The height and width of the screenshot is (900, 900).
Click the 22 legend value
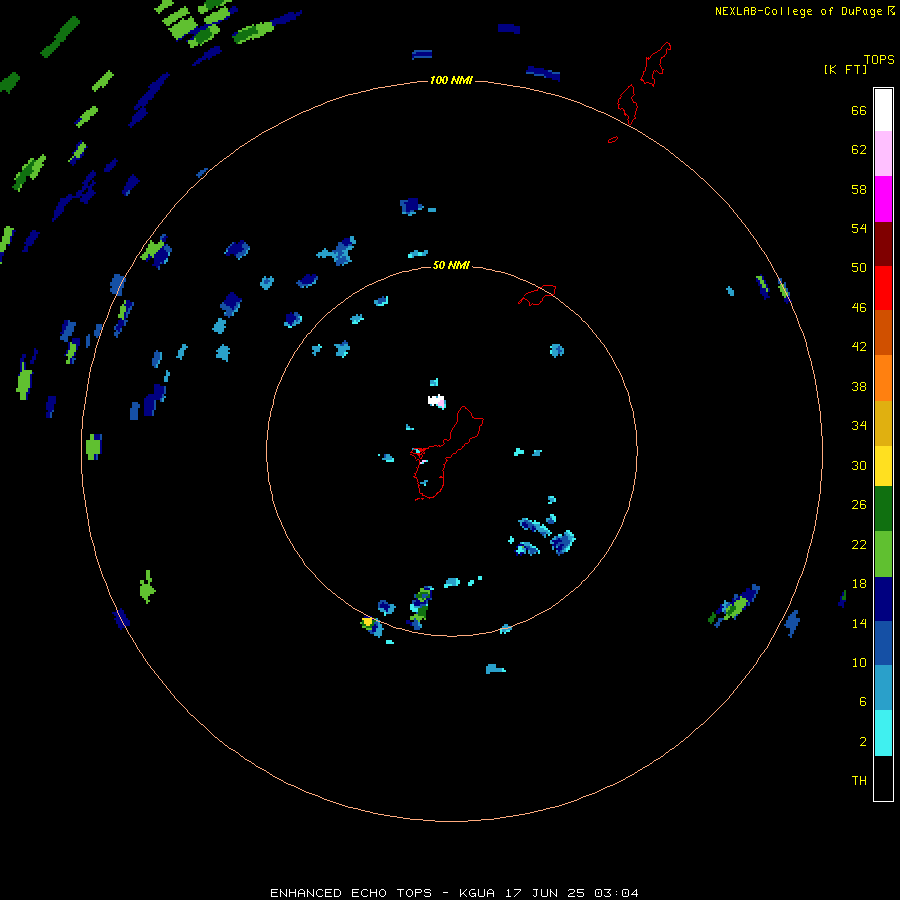point(859,544)
